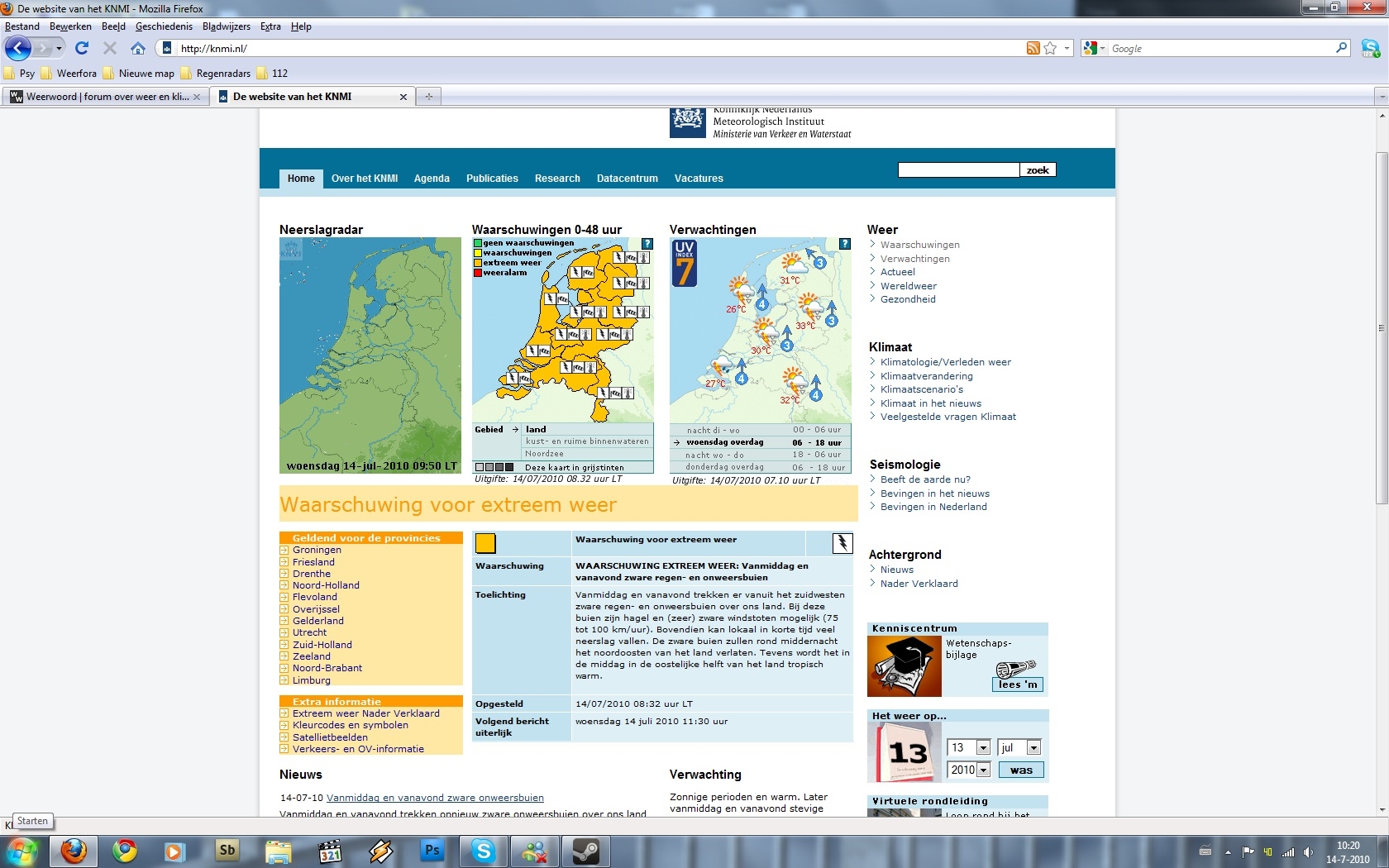Click the volume speaker in system tray

pyautogui.click(x=1308, y=852)
